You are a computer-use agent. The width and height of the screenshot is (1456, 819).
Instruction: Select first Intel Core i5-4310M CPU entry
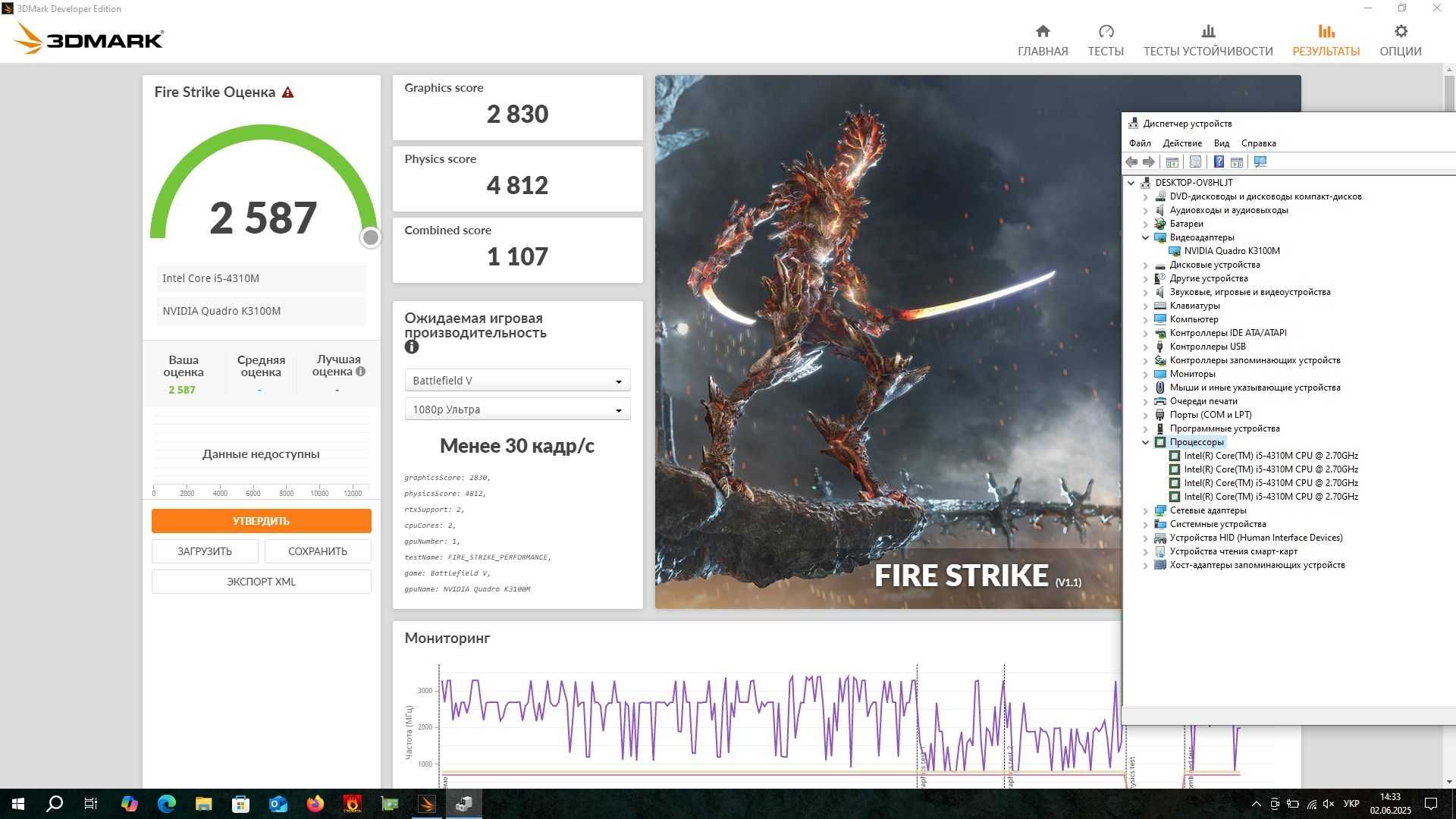(x=1271, y=456)
